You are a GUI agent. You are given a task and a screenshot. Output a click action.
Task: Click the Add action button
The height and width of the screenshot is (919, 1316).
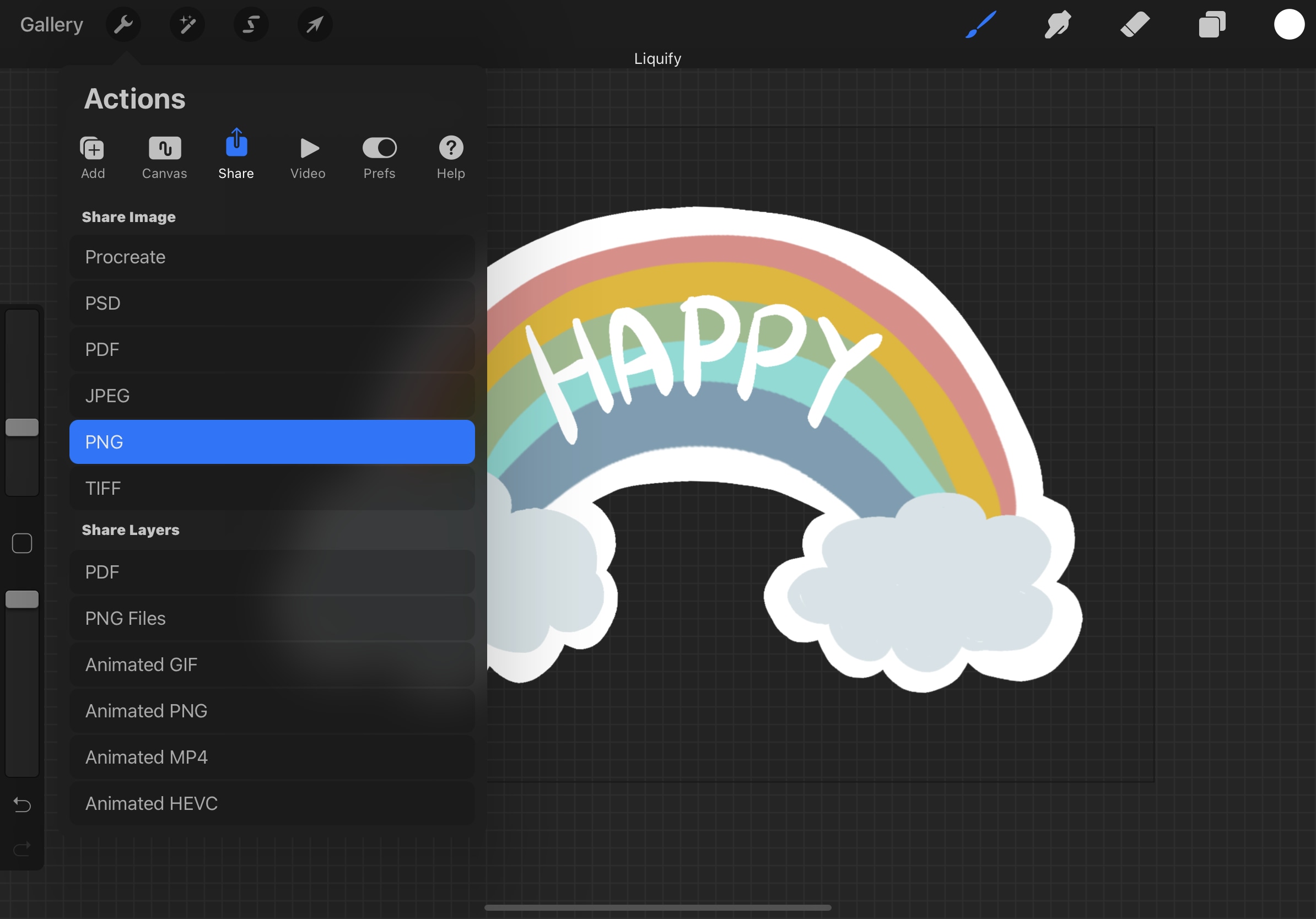92,155
